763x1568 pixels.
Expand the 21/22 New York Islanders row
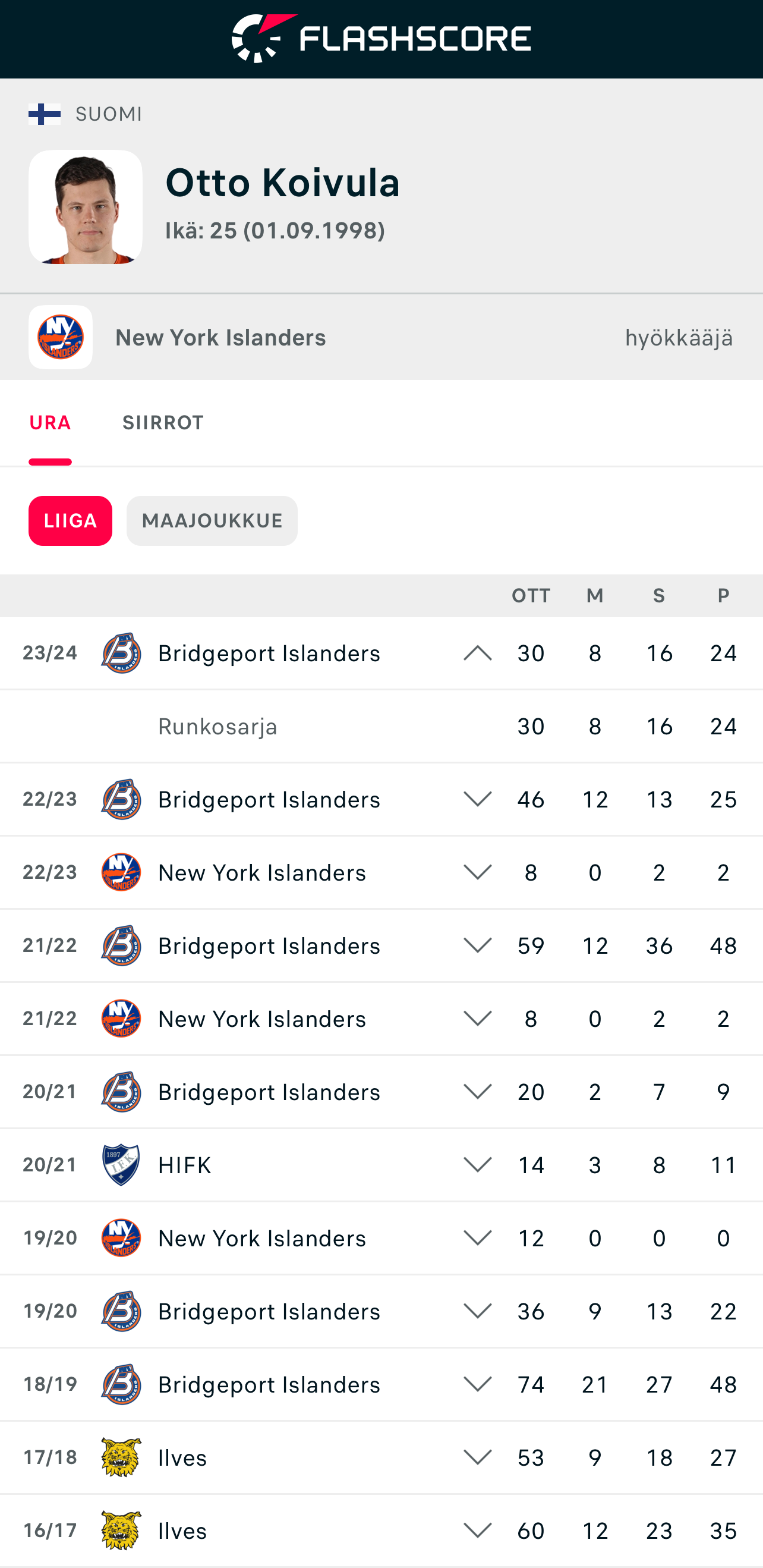click(x=478, y=1019)
